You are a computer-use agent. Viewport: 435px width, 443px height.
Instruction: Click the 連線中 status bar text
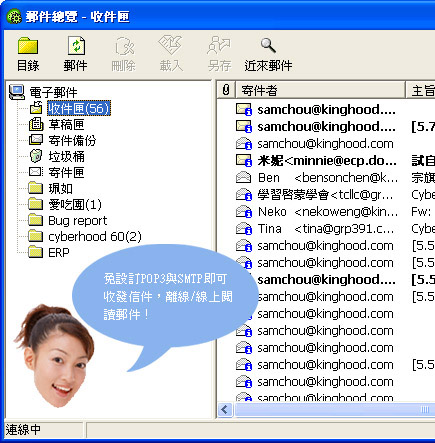pyautogui.click(x=23, y=430)
